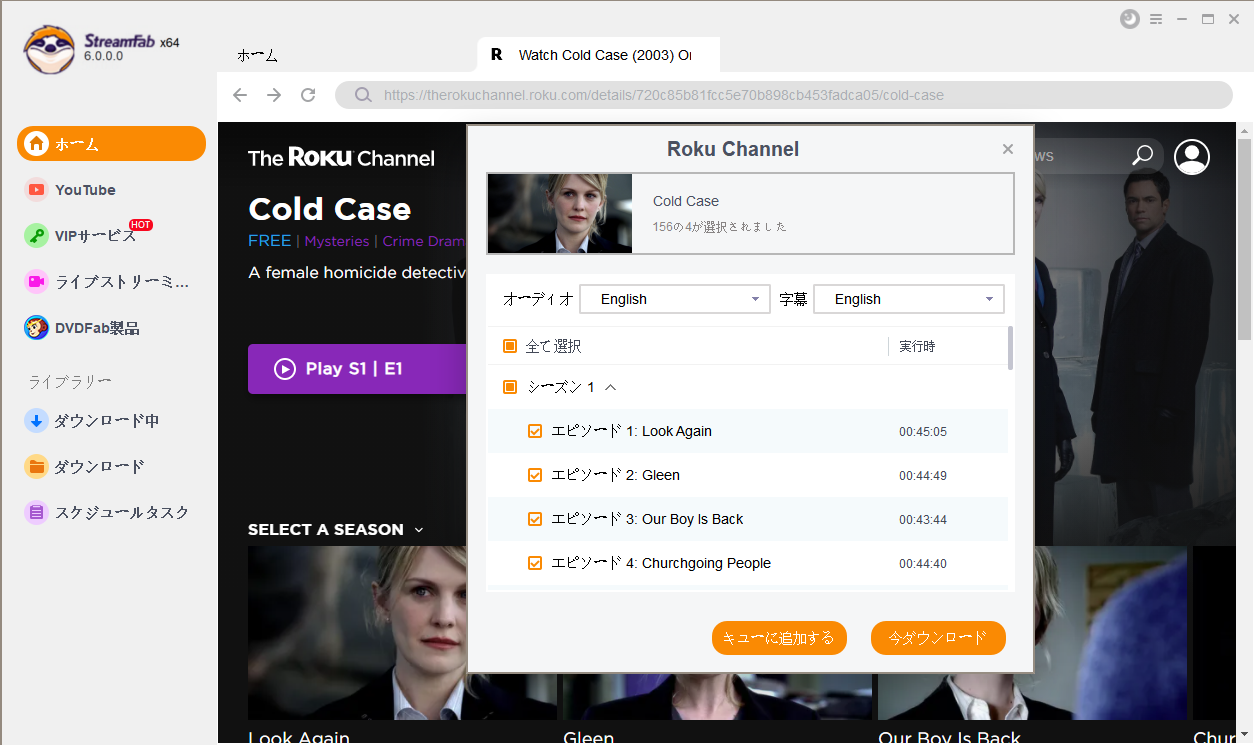
Task: Click キューに追加する button
Action: pyautogui.click(x=779, y=638)
